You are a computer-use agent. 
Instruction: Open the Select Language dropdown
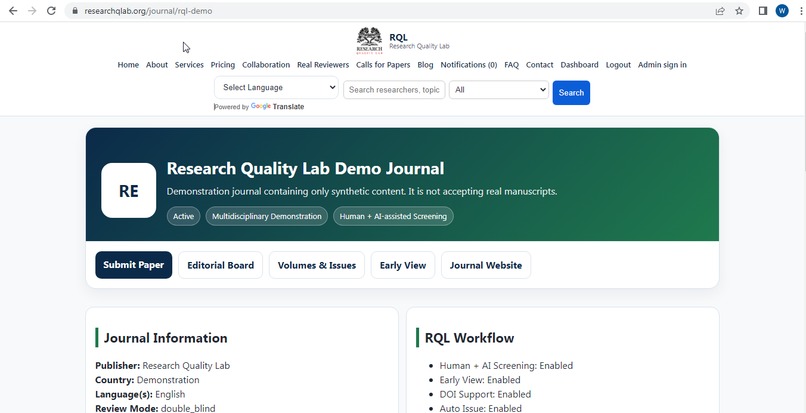[x=277, y=87]
